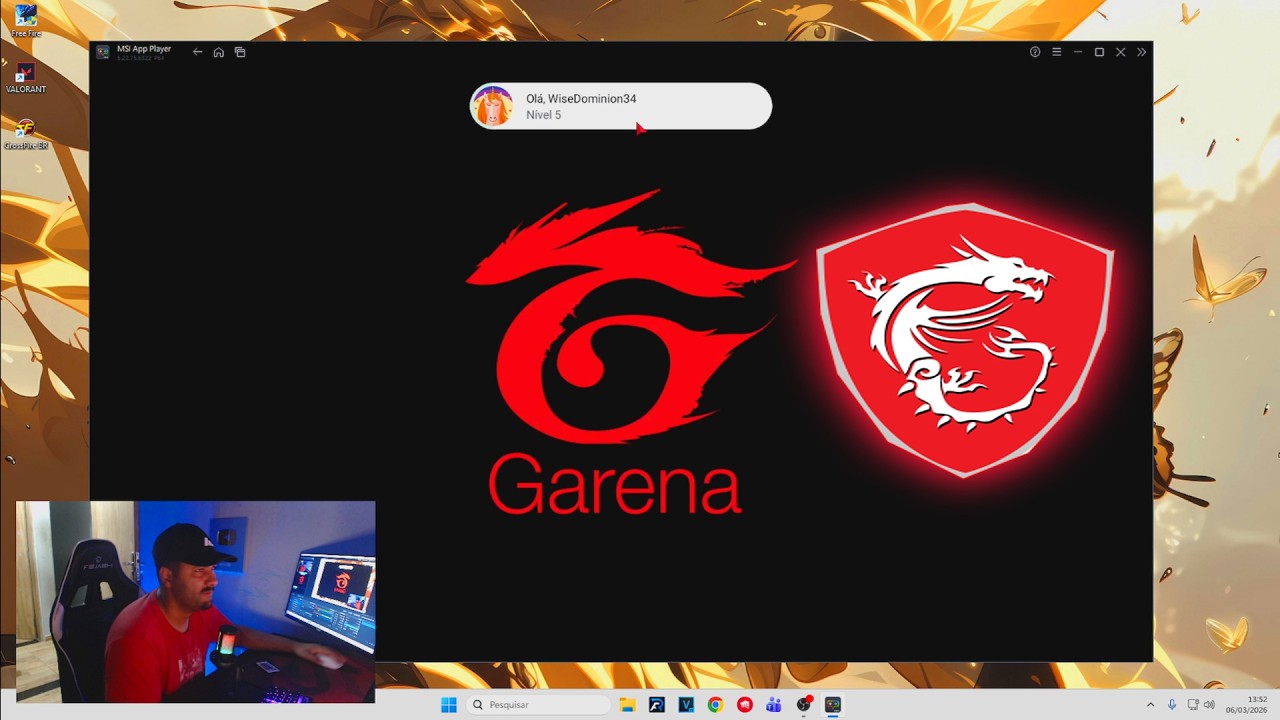Open the Free Fire desktop shortcut

coord(26,21)
